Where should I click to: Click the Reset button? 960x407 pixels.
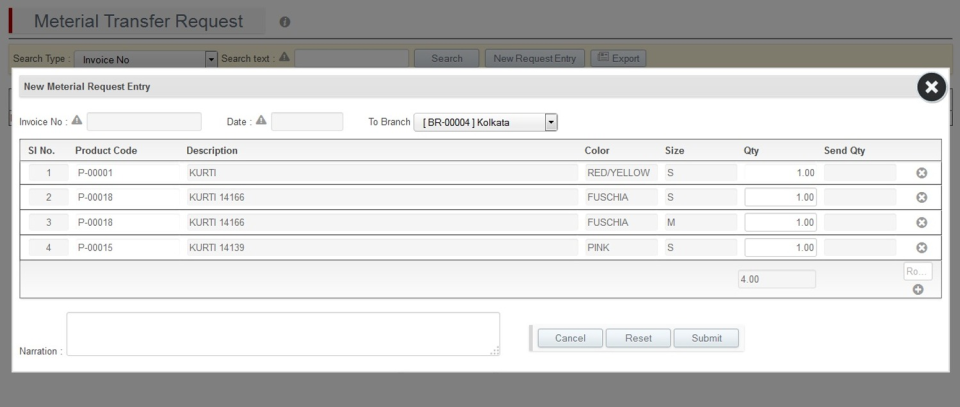tap(638, 338)
